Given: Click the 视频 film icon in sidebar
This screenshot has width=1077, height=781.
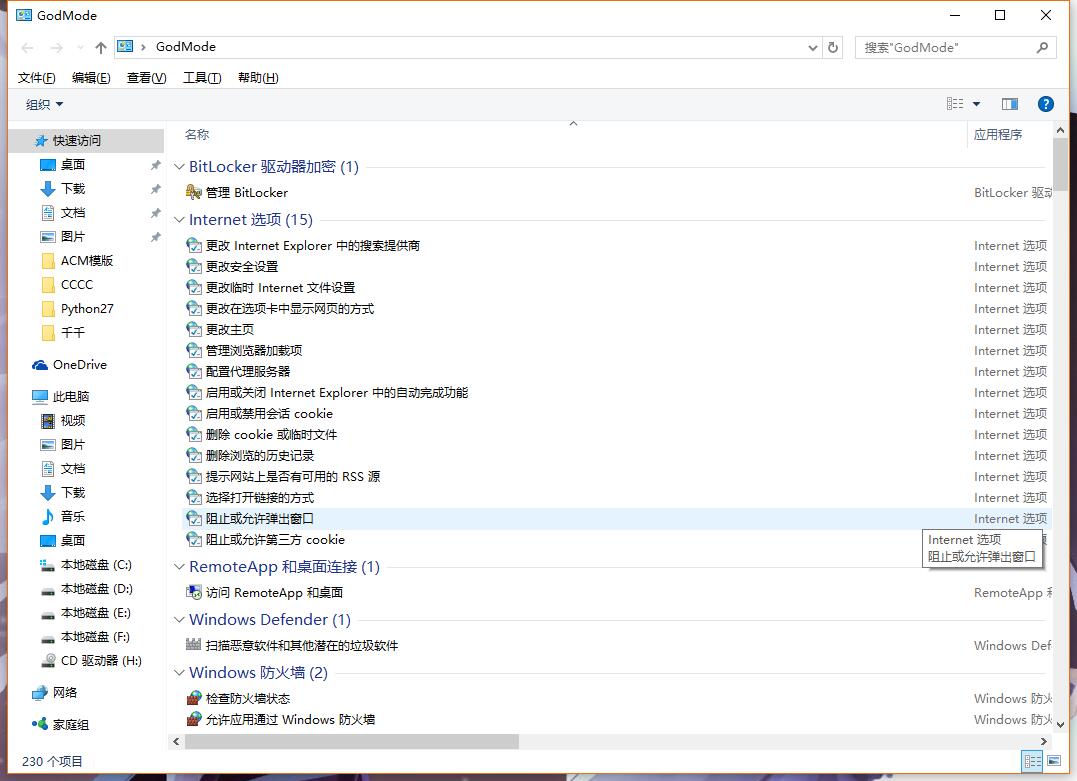Looking at the screenshot, I should [x=47, y=420].
